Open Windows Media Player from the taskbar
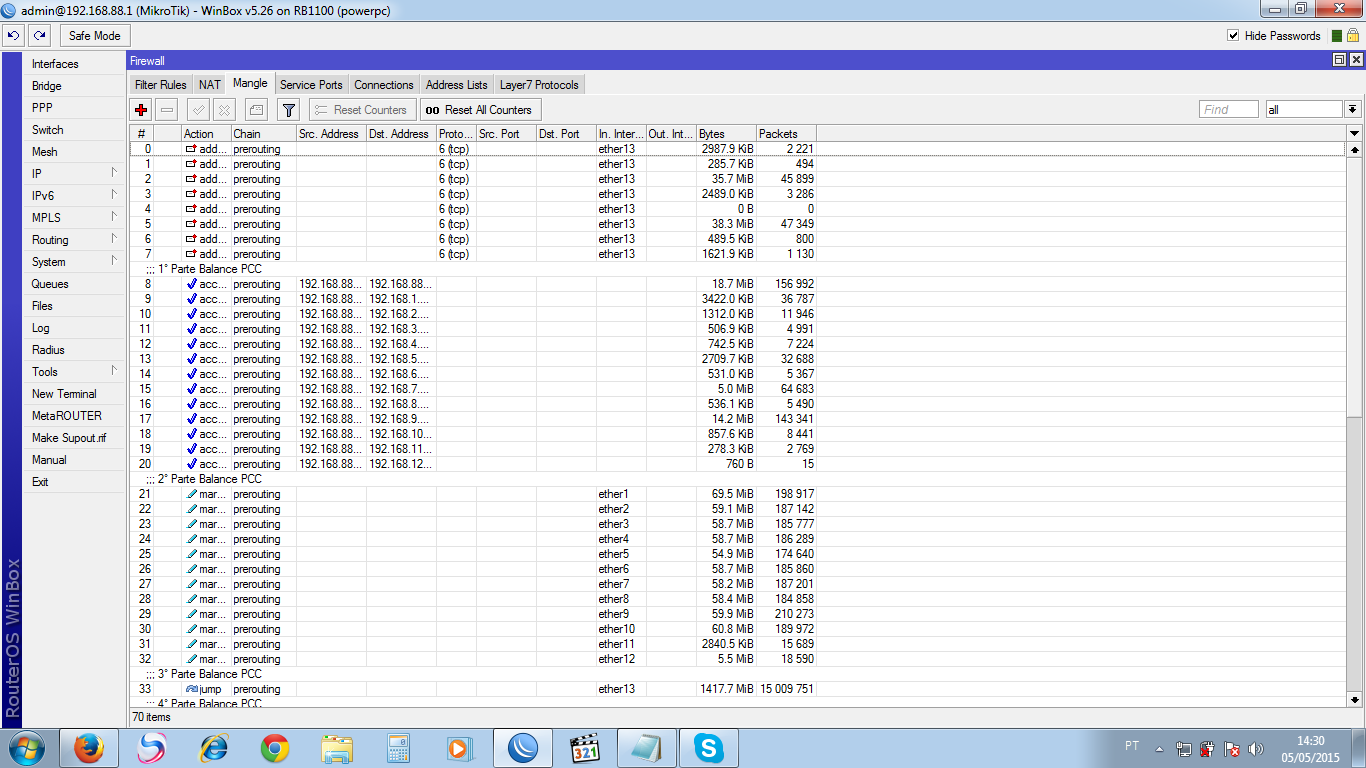1366x768 pixels. (x=461, y=748)
